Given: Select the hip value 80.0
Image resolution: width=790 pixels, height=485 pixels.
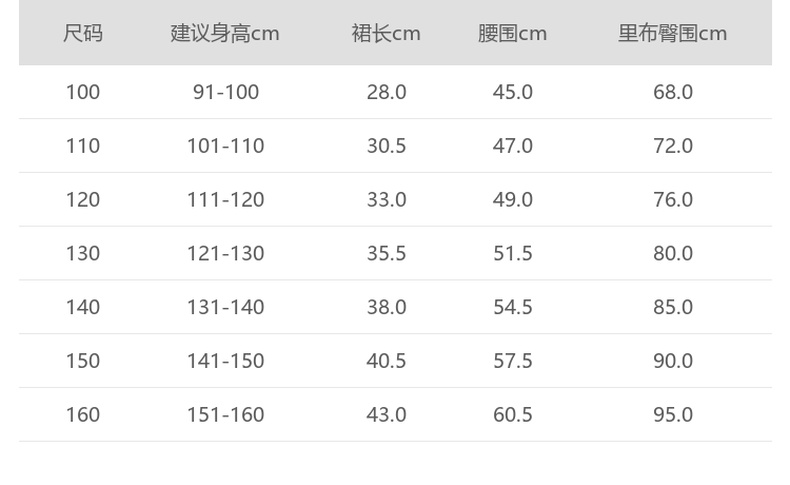Looking at the screenshot, I should (672, 253).
